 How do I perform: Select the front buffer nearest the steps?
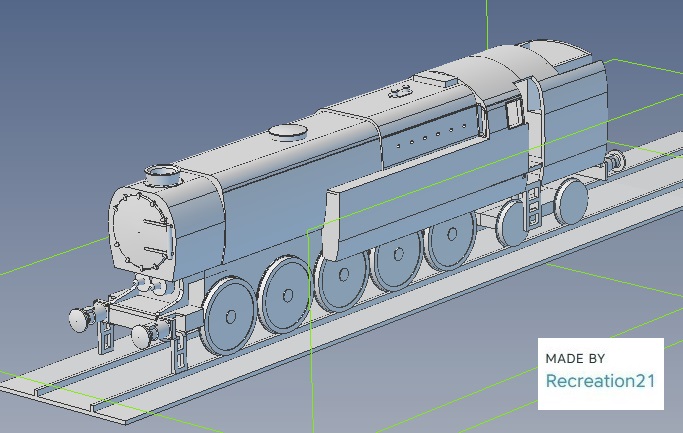145,335
